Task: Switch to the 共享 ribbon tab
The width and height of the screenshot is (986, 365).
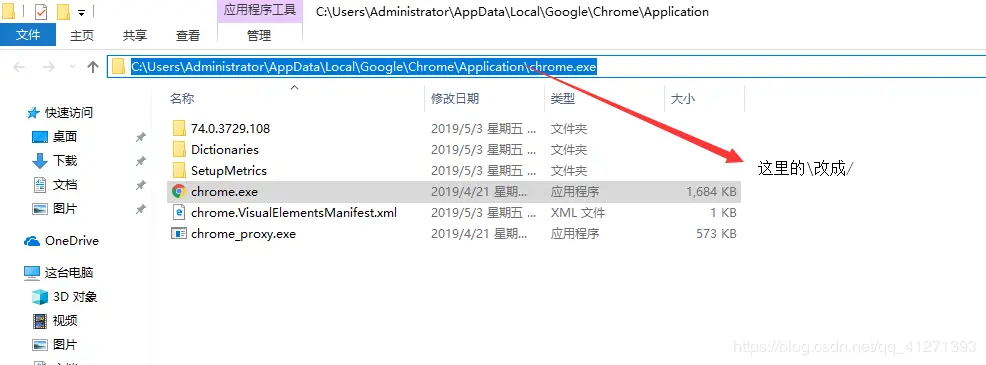Action: click(x=135, y=36)
